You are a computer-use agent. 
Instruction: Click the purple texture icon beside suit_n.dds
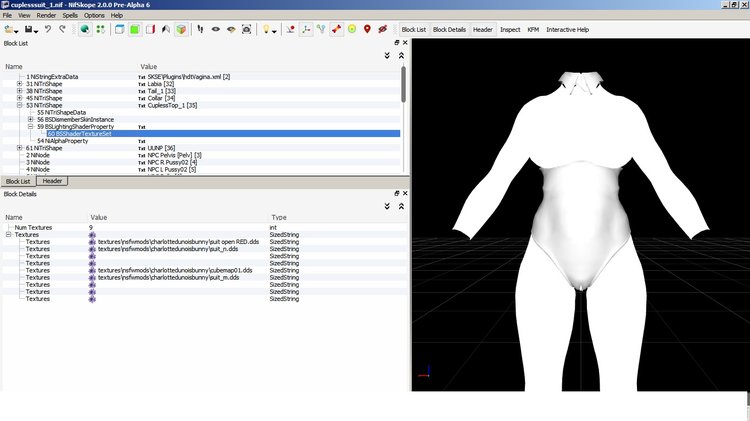pyautogui.click(x=92, y=249)
